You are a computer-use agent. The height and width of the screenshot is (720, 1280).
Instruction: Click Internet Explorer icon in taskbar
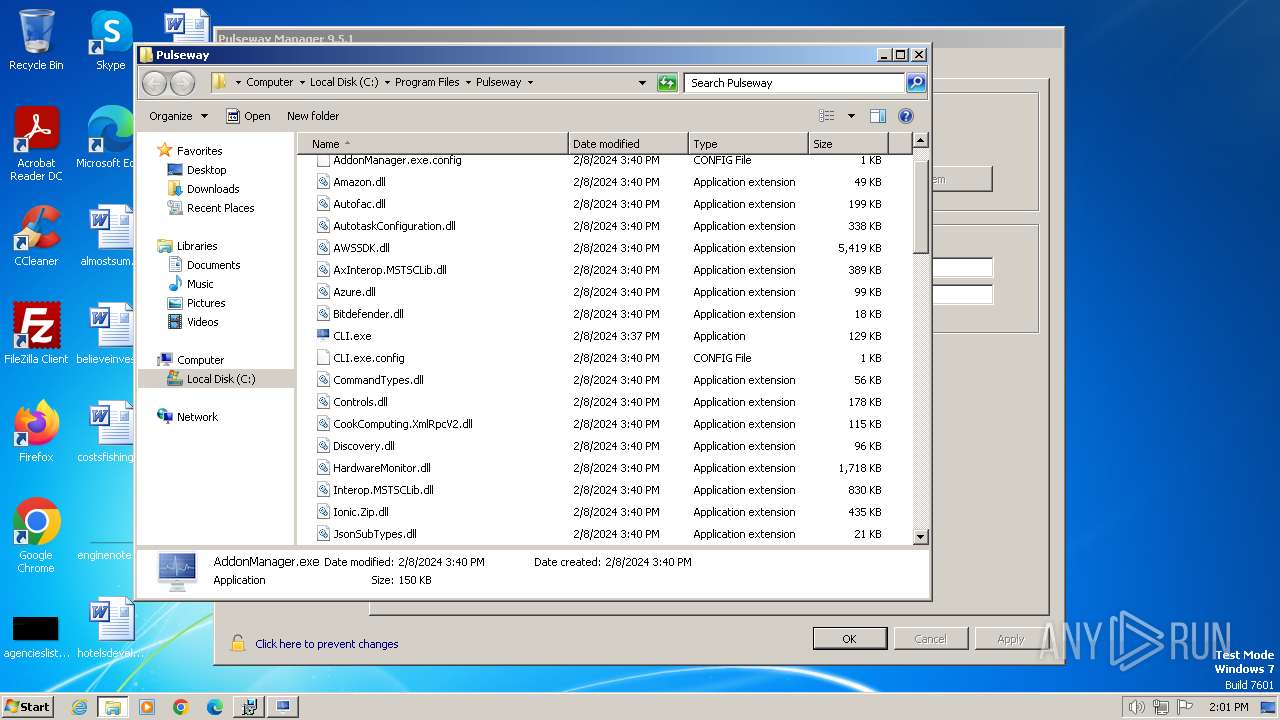pos(79,707)
